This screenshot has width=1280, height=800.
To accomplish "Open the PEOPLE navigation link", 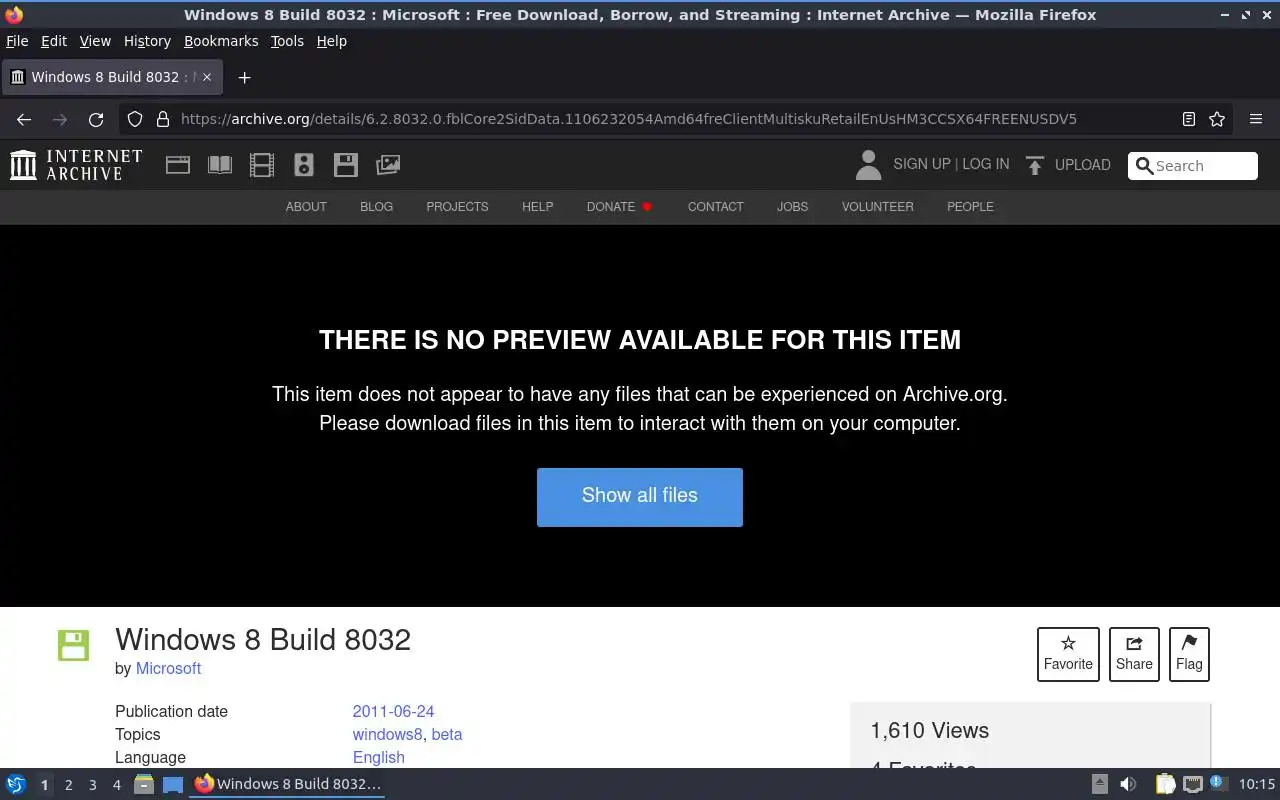I will pos(970,207).
